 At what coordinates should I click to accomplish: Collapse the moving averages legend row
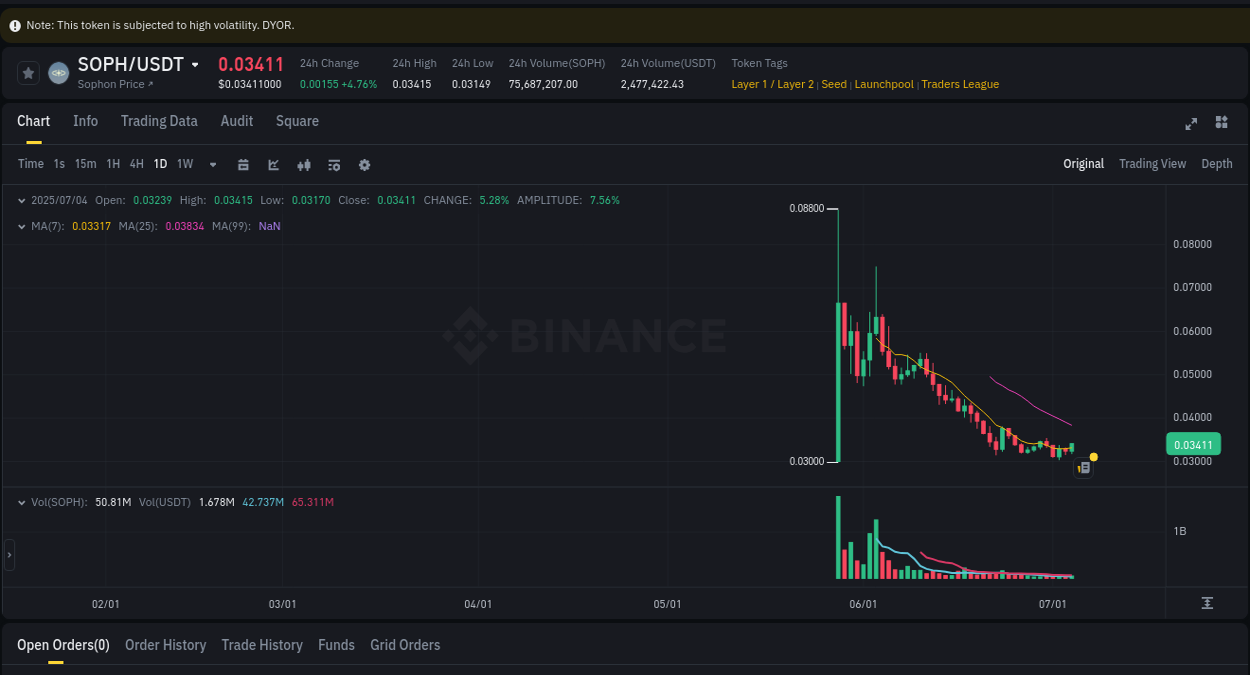(x=20, y=226)
